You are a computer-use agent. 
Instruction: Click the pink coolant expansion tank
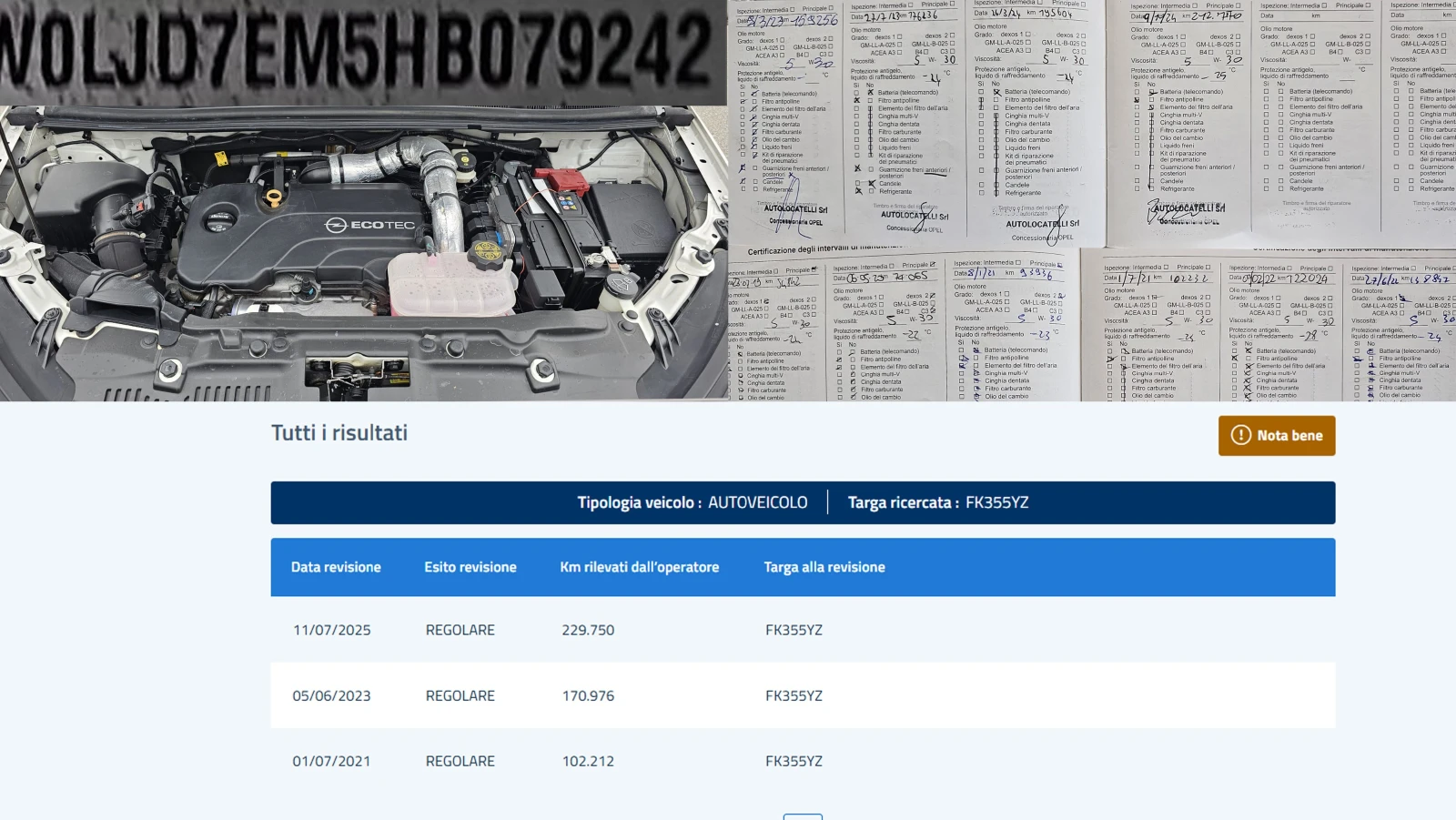click(x=437, y=284)
